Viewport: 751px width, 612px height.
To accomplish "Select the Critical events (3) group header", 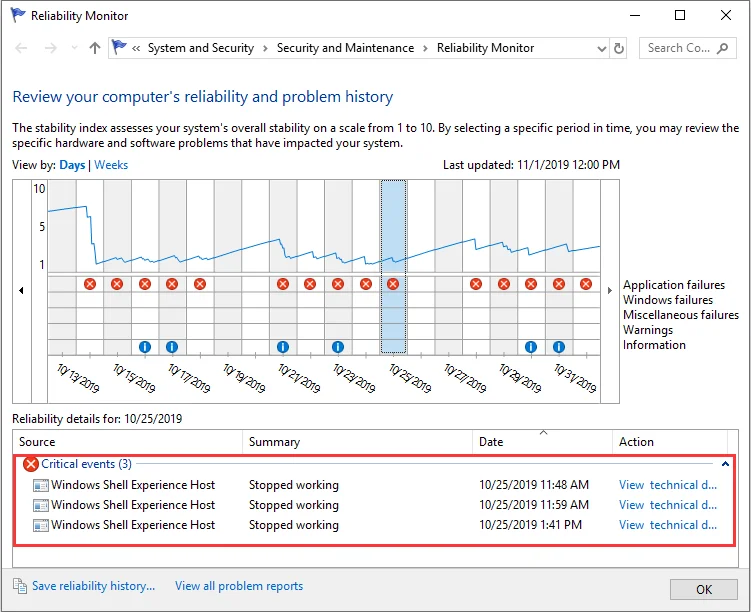I will (86, 464).
